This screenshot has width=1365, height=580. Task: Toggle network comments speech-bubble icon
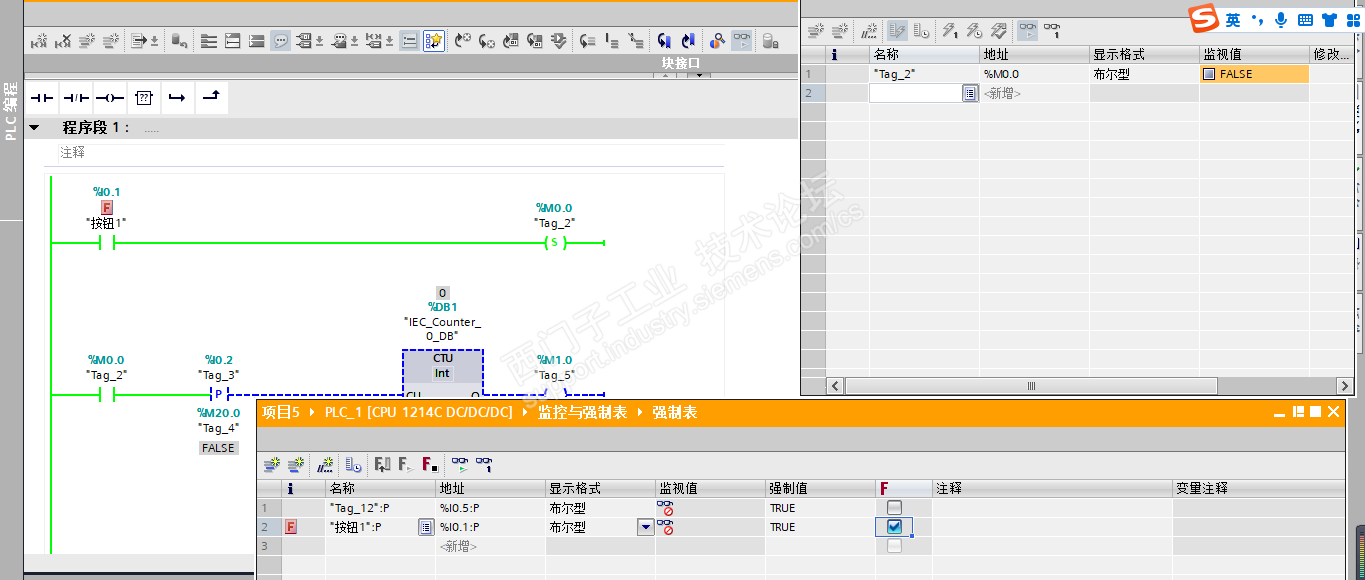[281, 41]
